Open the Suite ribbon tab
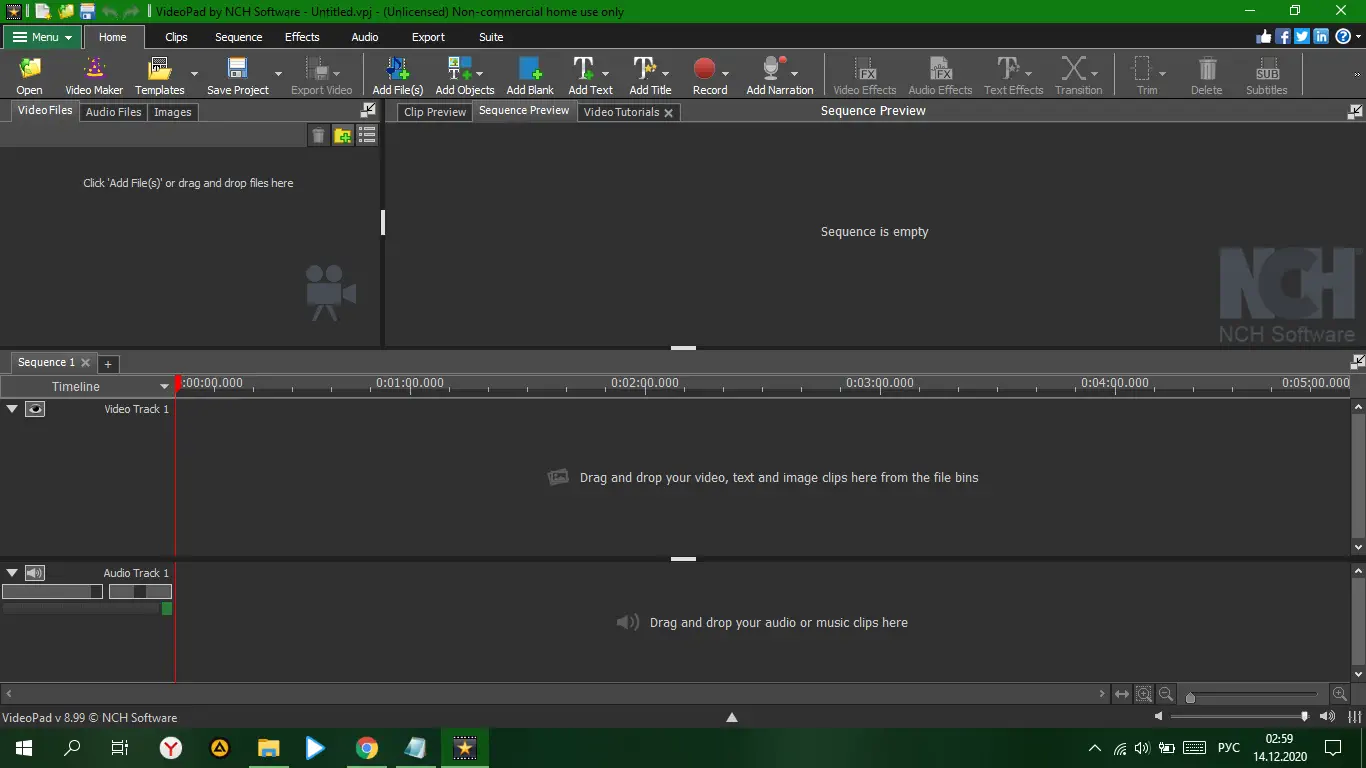This screenshot has width=1366, height=768. coord(491,37)
